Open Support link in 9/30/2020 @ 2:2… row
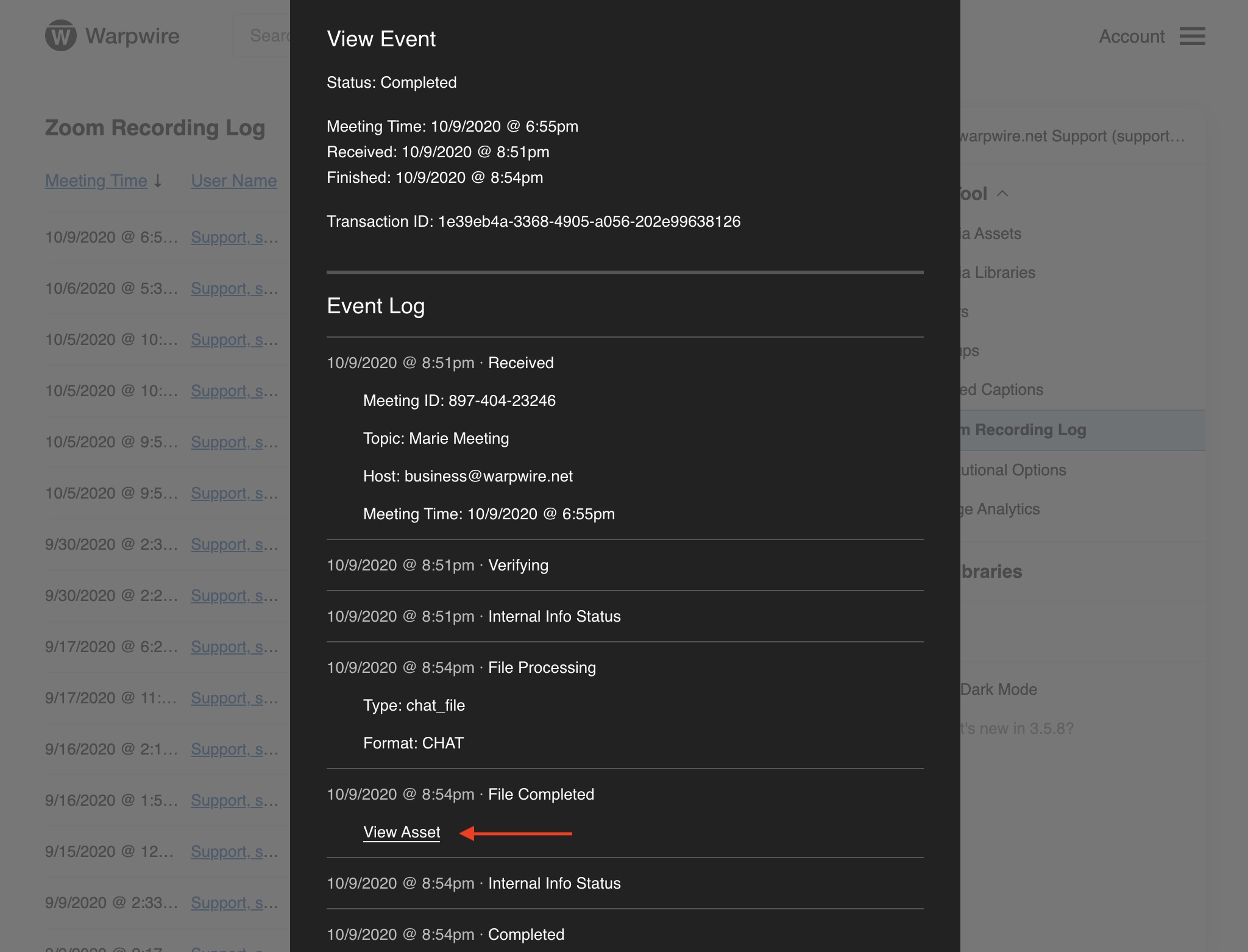 tap(235, 595)
